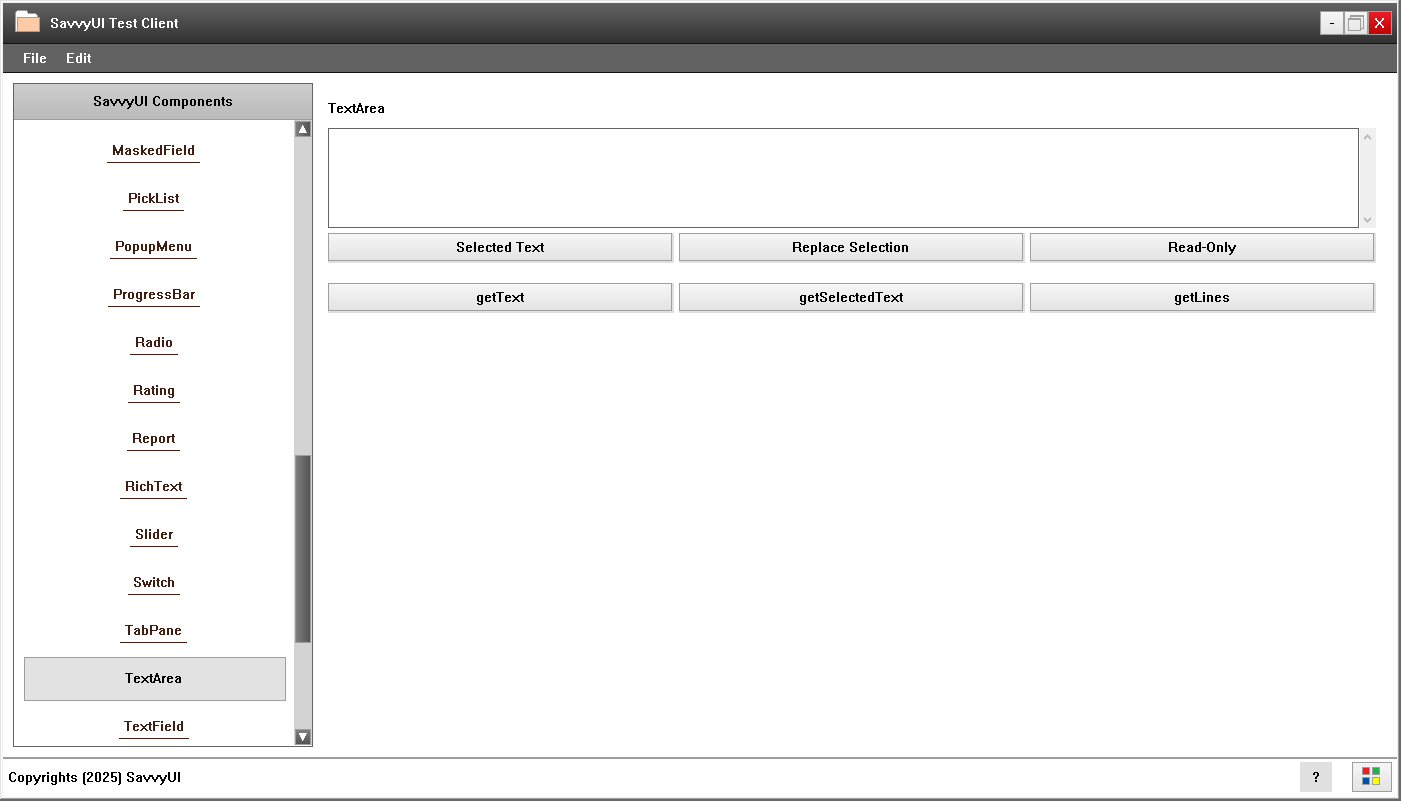Click the getText button
1401x801 pixels.
coord(499,297)
